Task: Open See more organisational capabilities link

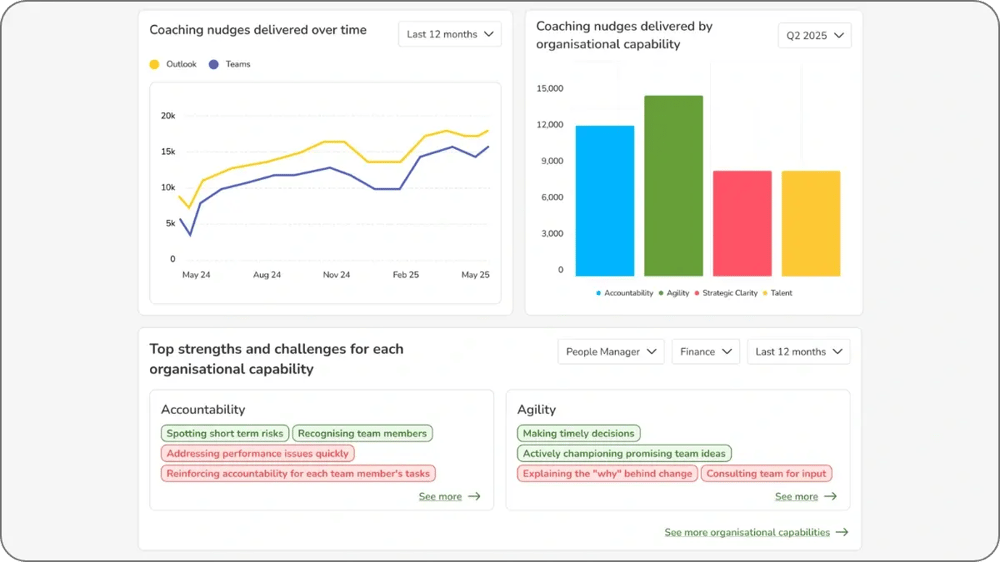Action: point(756,532)
